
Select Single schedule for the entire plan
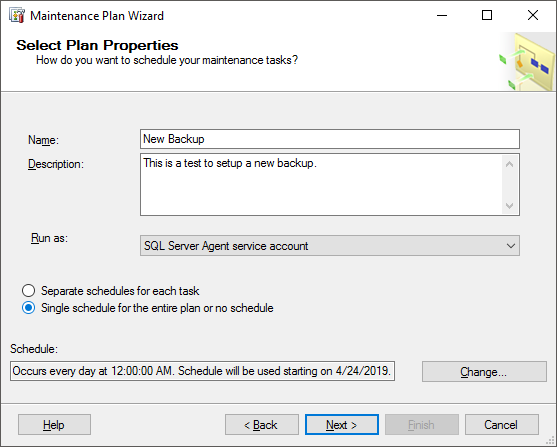tap(28, 308)
